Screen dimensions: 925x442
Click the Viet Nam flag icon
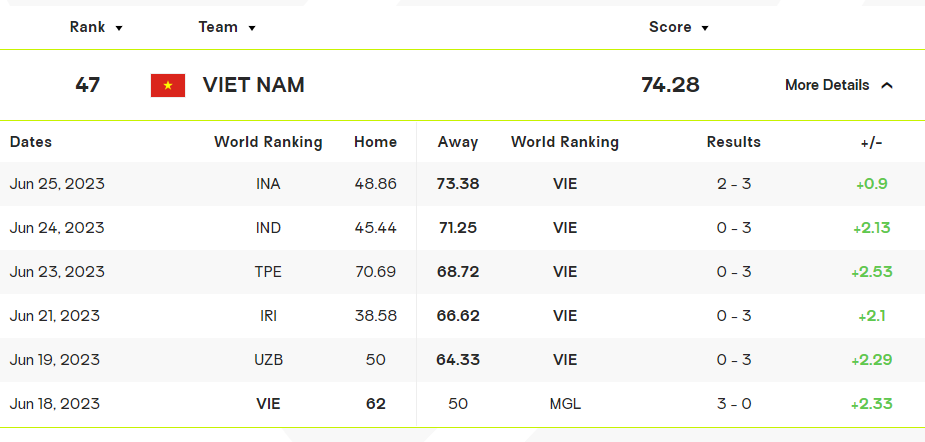pos(168,86)
